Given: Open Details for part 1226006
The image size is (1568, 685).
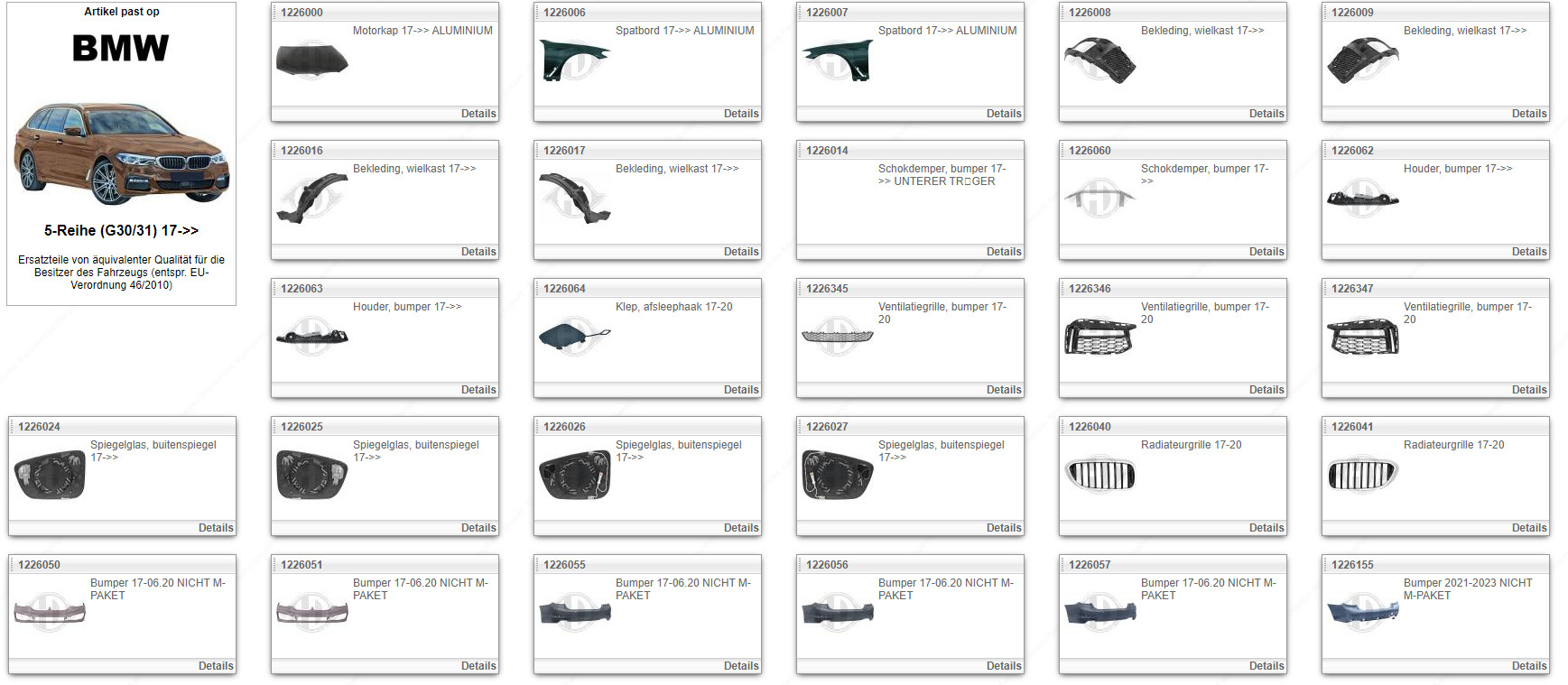Looking at the screenshot, I should tap(741, 114).
